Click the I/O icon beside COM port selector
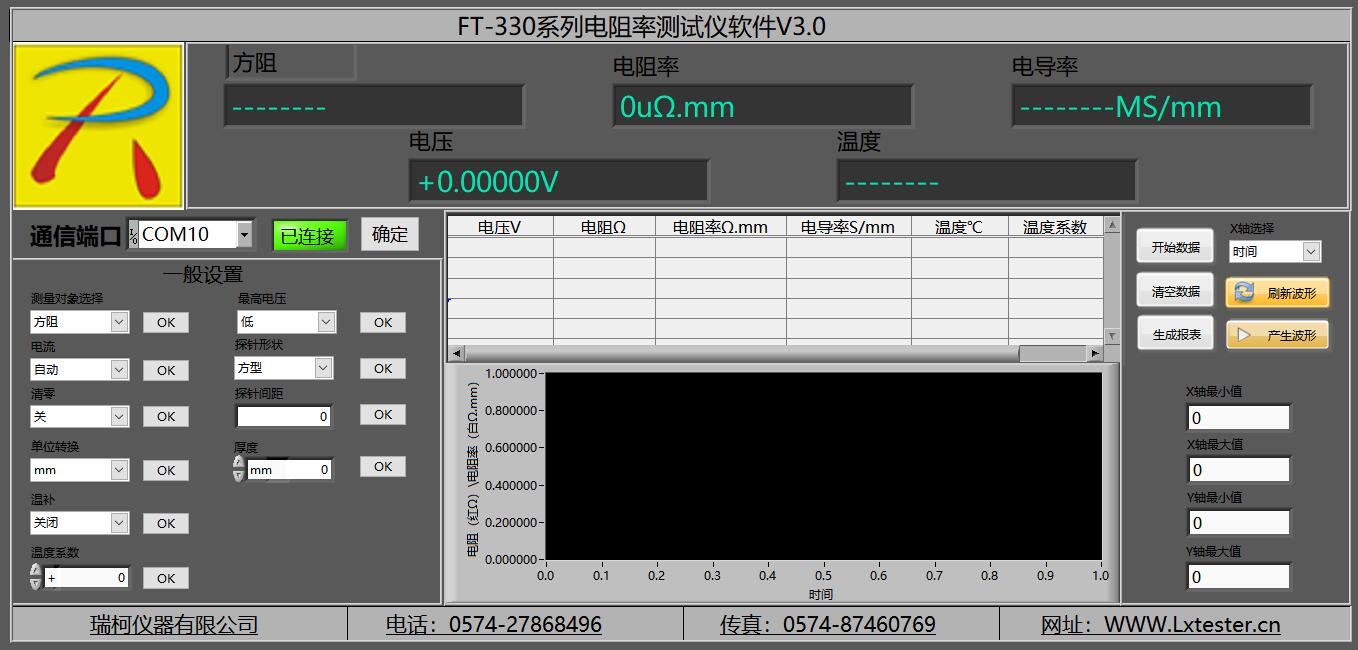This screenshot has height=650, width=1358. click(x=132, y=234)
